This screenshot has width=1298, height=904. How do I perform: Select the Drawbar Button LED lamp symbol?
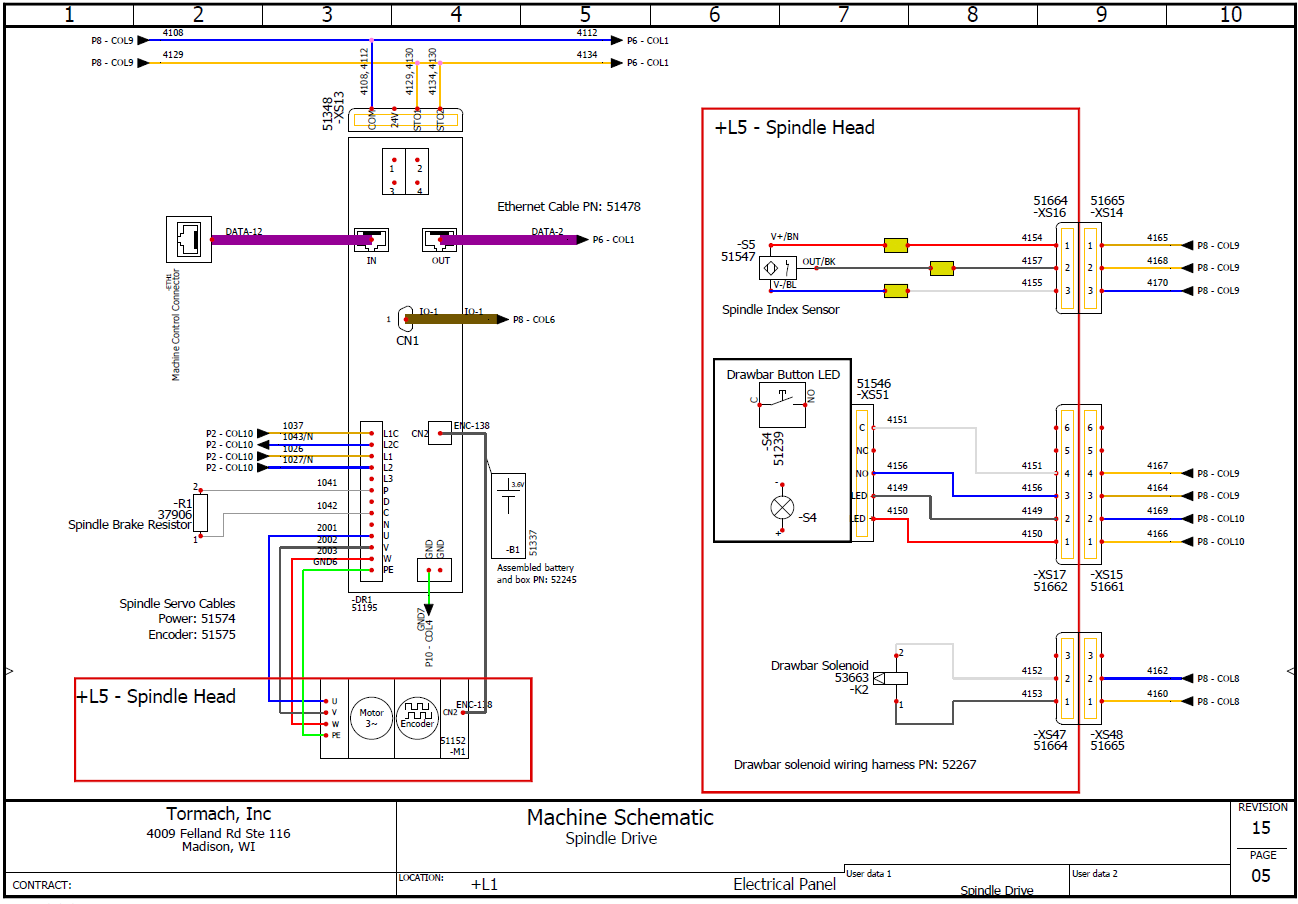click(x=781, y=507)
